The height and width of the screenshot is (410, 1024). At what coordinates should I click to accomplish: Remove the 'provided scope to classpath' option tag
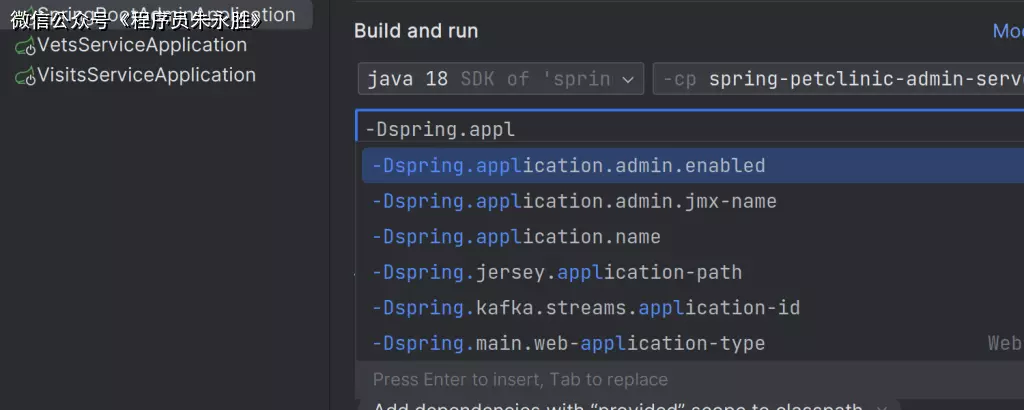click(x=883, y=406)
